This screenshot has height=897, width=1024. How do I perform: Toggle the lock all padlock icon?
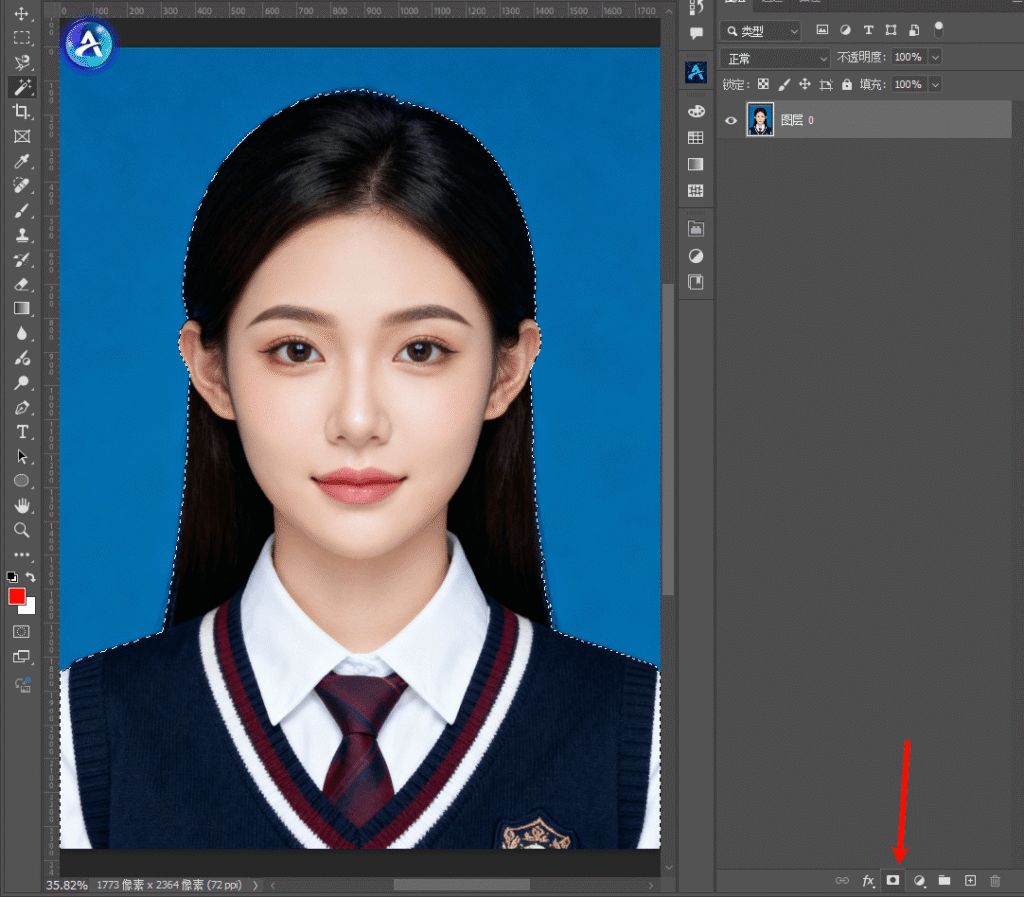click(x=847, y=85)
